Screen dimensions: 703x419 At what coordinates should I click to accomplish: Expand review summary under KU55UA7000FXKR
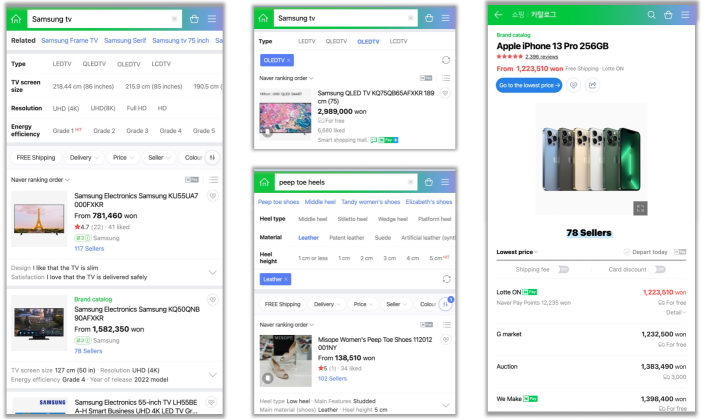213,272
